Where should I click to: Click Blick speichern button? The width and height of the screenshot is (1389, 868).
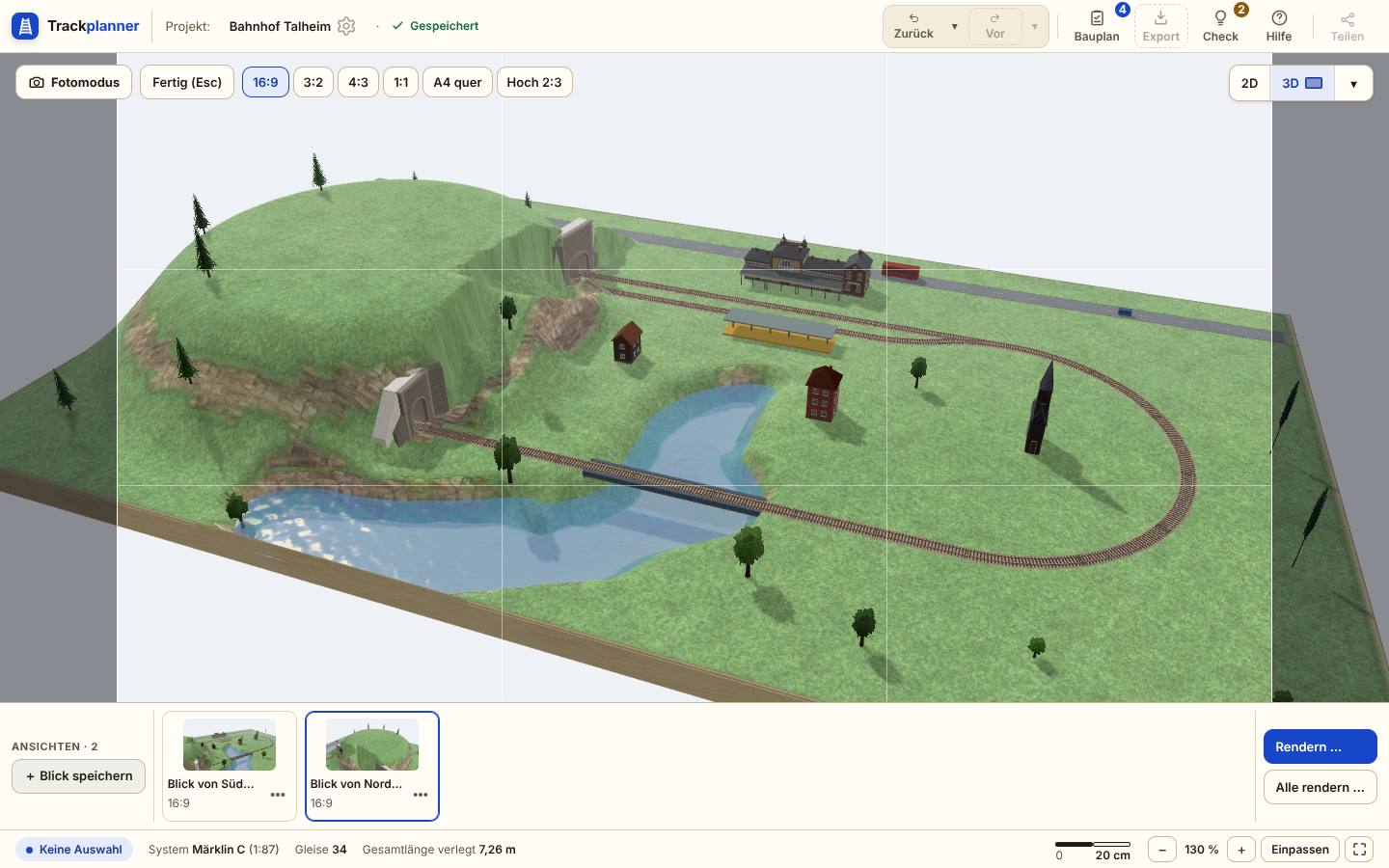pyautogui.click(x=79, y=776)
